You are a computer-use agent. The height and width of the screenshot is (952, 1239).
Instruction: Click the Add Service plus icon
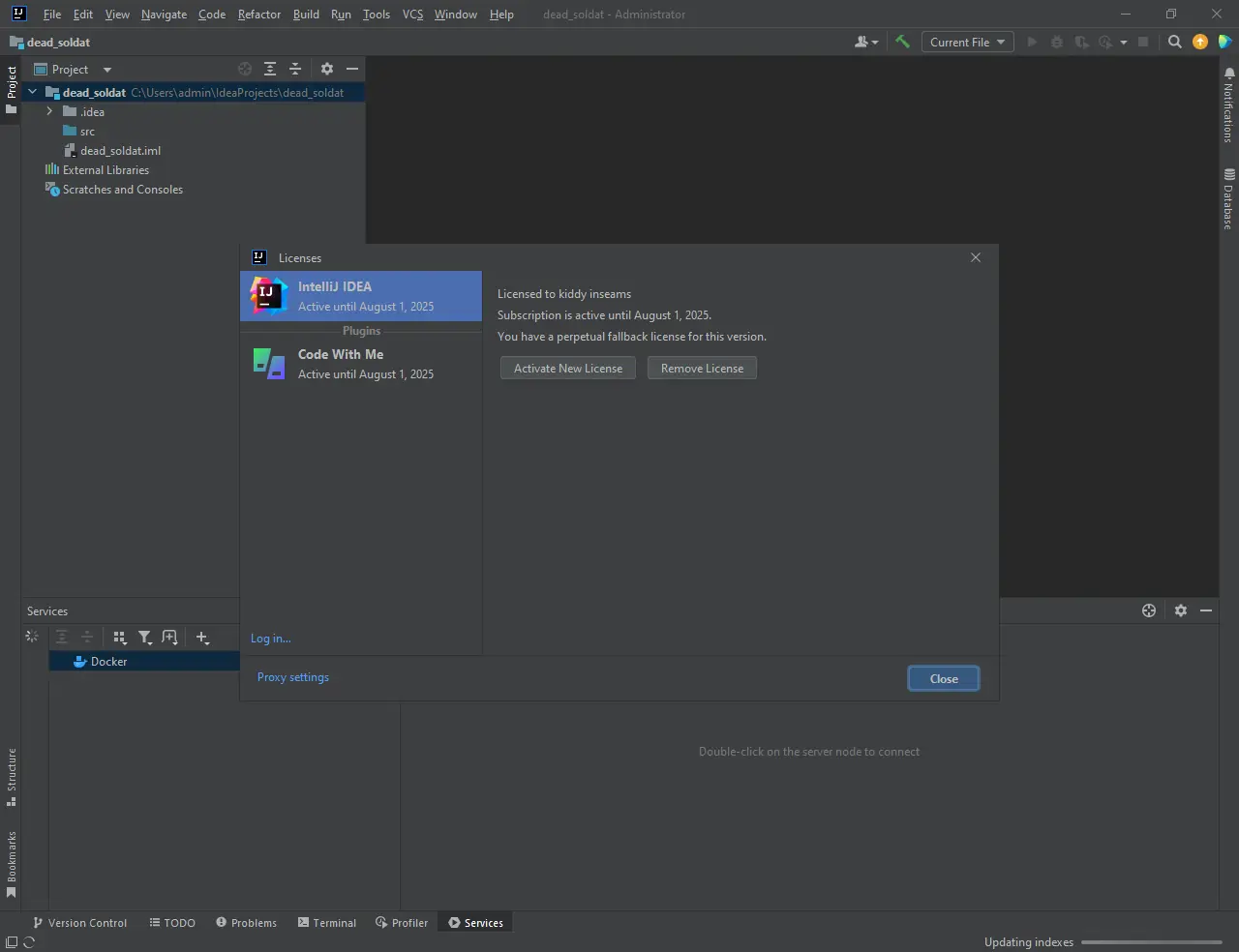202,637
